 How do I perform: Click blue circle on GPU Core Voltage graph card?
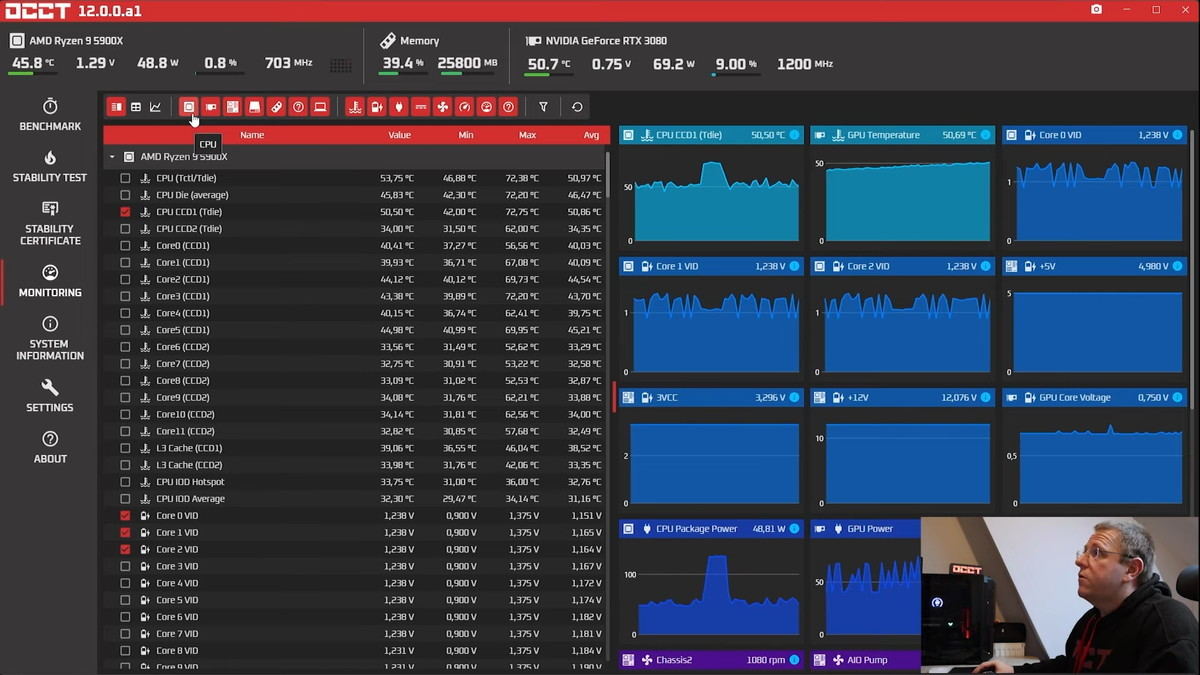1177,398
